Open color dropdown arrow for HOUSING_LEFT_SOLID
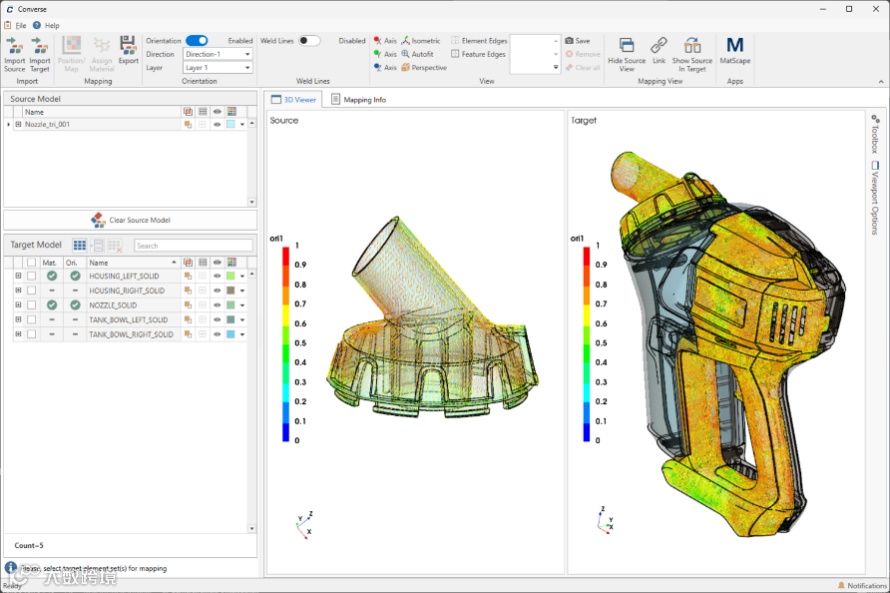 click(x=242, y=276)
